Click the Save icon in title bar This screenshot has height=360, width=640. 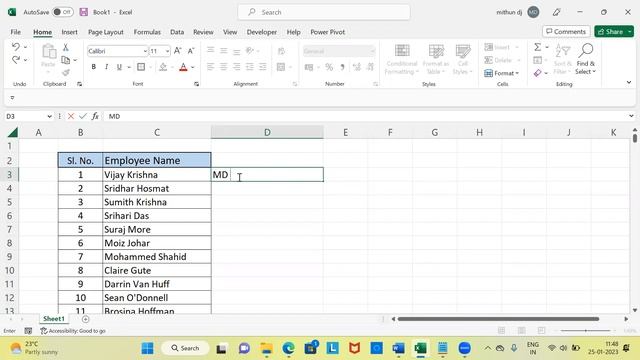(84, 12)
